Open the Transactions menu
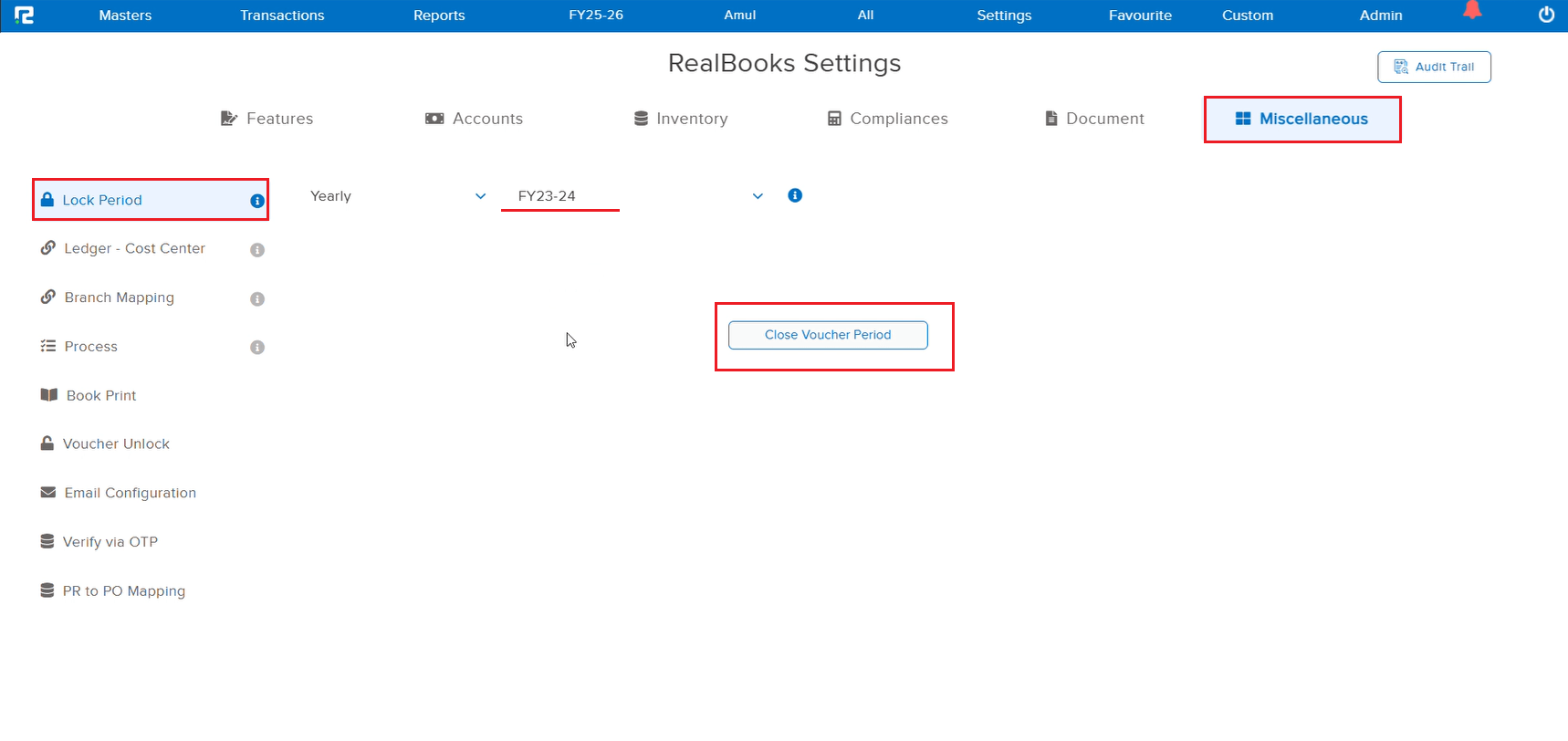1568x741 pixels. point(282,16)
